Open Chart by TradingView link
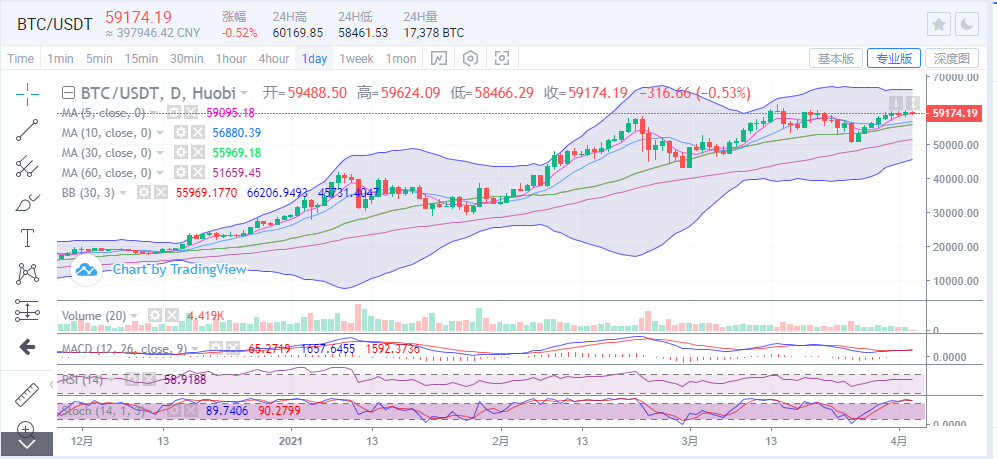This screenshot has width=997, height=459. [x=180, y=270]
